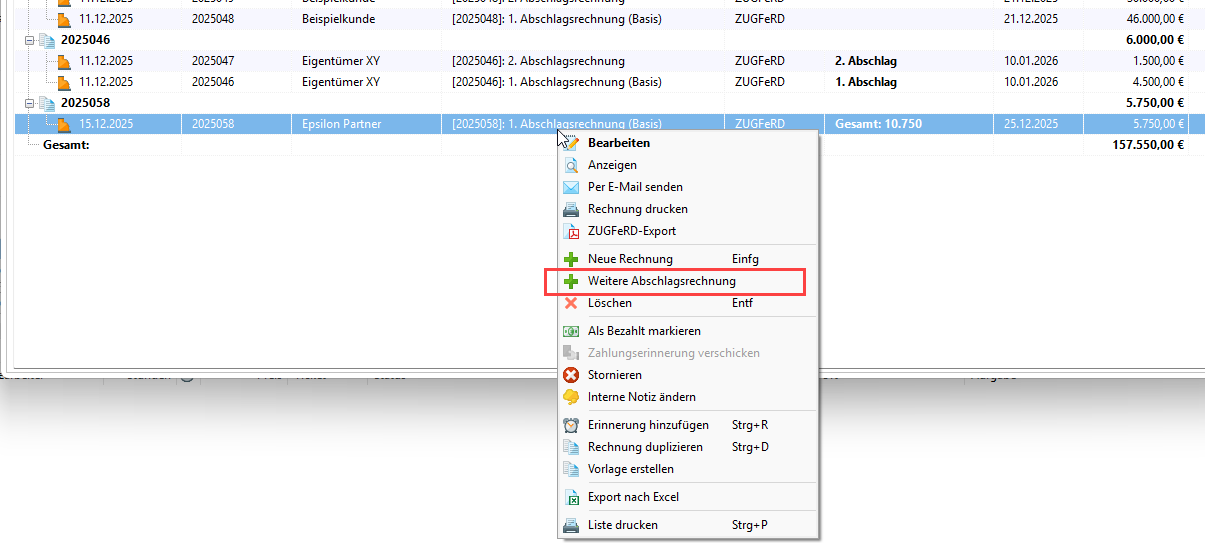Click the green plus icon for Neue Rechnung
The width and height of the screenshot is (1205, 543).
[571, 259]
